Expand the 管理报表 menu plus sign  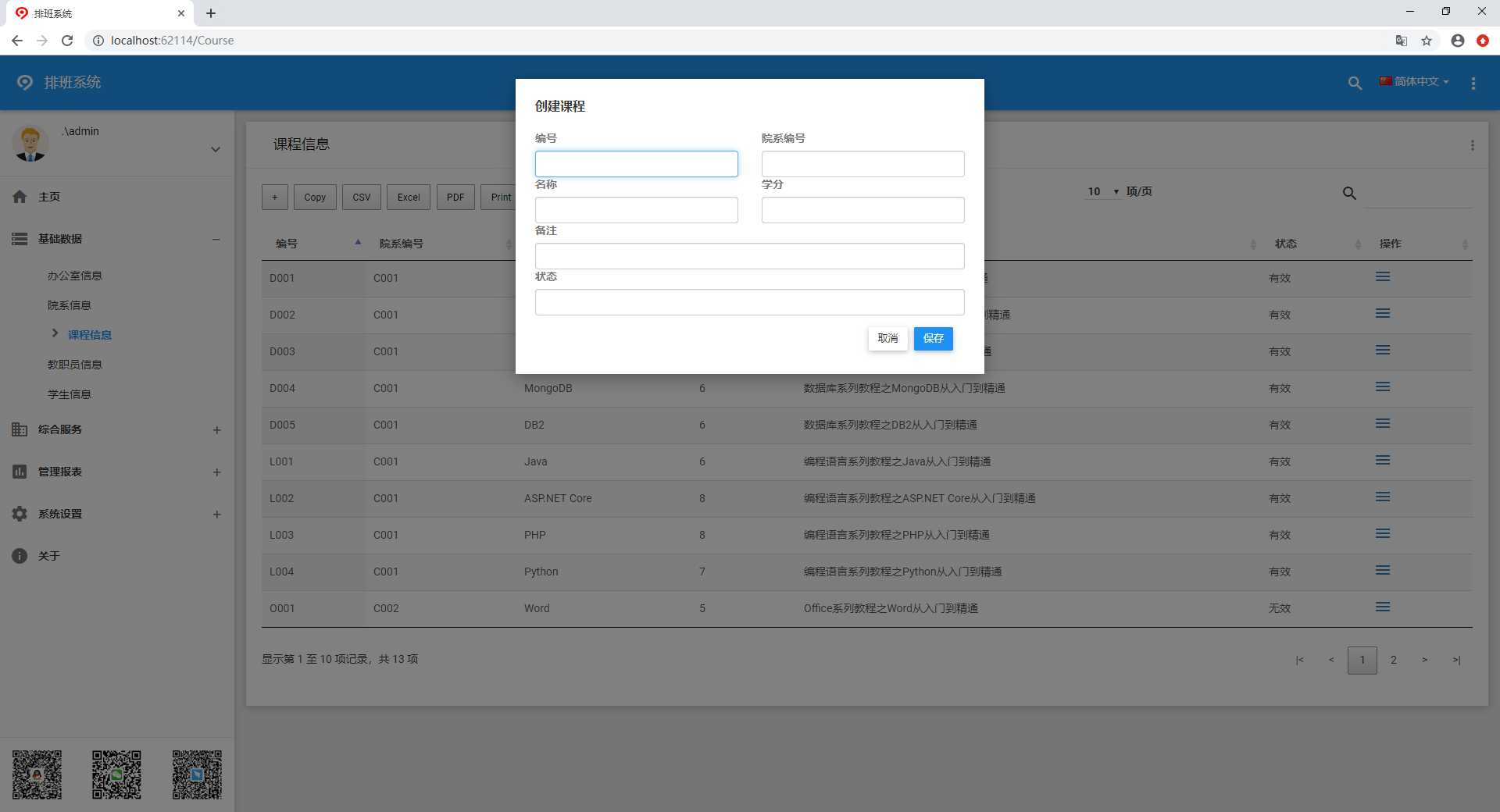[216, 472]
